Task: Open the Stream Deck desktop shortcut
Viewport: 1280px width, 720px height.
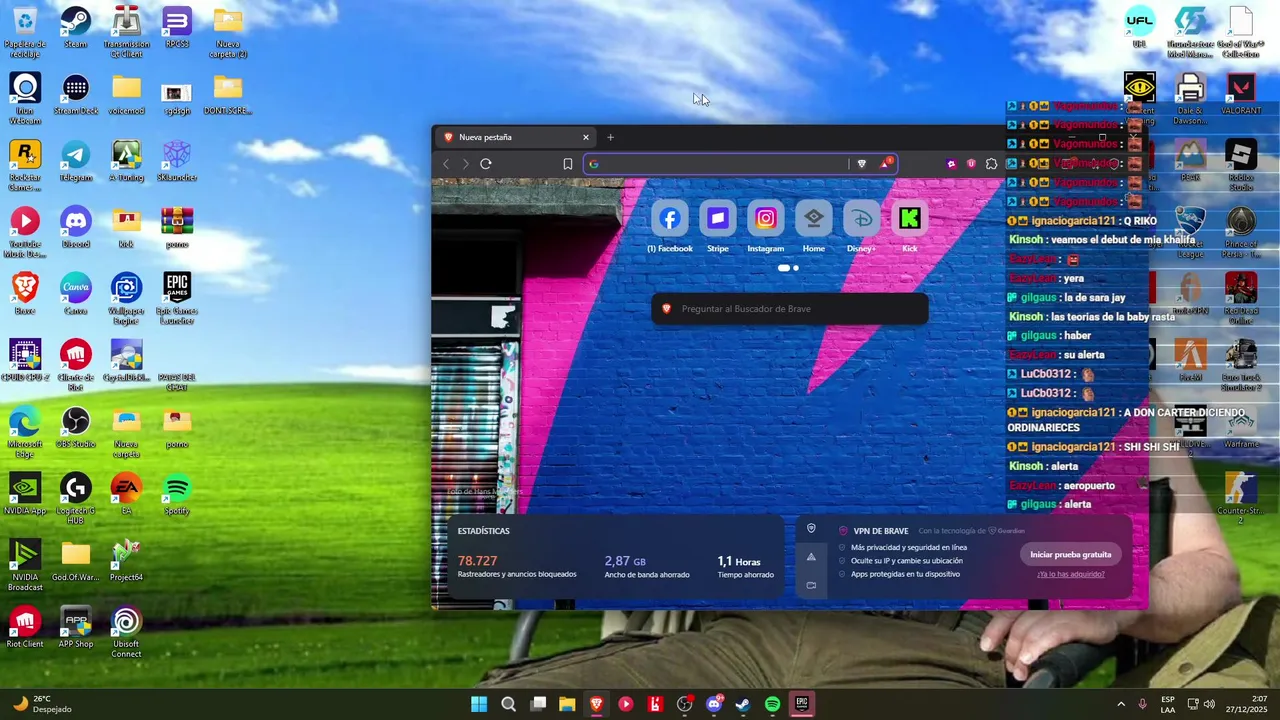Action: pos(75,95)
